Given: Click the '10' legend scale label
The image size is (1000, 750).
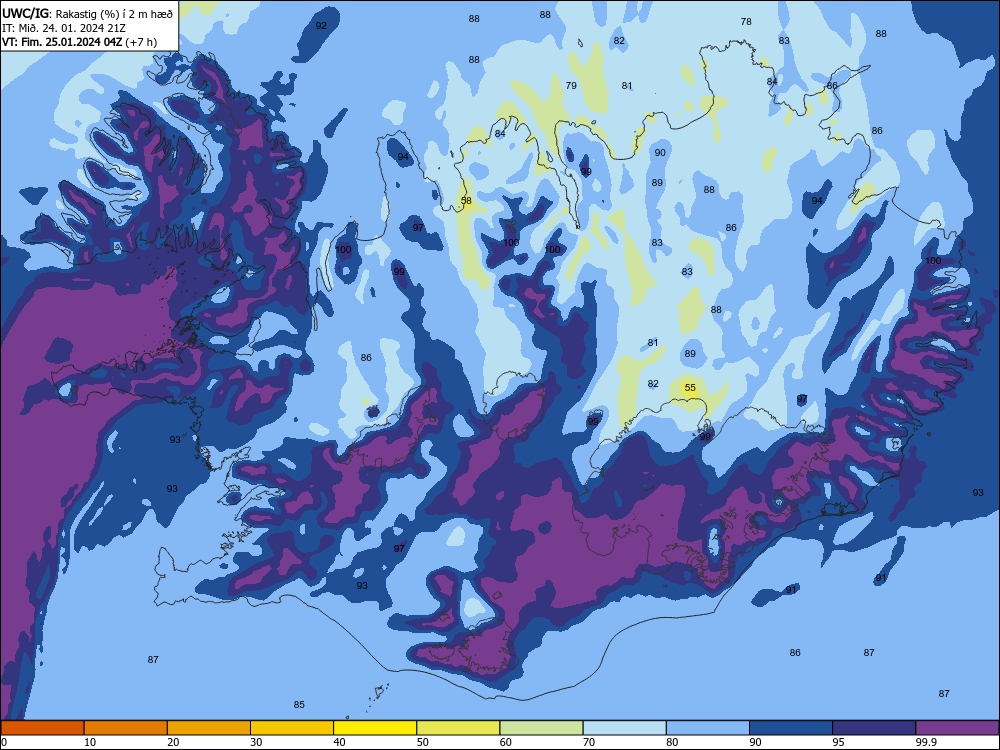Looking at the screenshot, I should (x=90, y=742).
